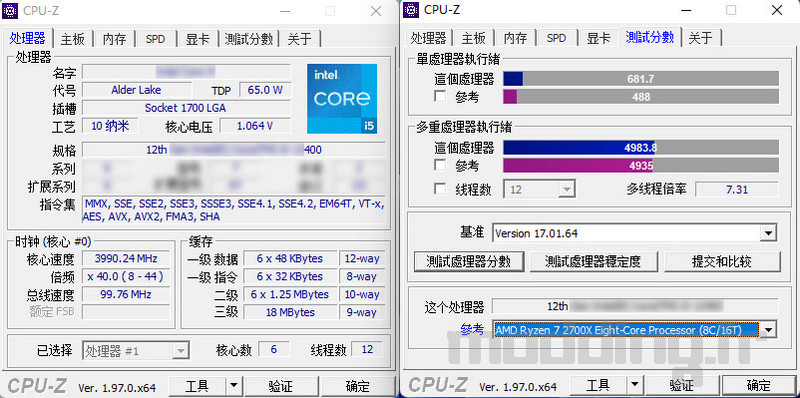The image size is (800, 398).
Task: Click the empty 额定 FSB field
Action: point(126,312)
